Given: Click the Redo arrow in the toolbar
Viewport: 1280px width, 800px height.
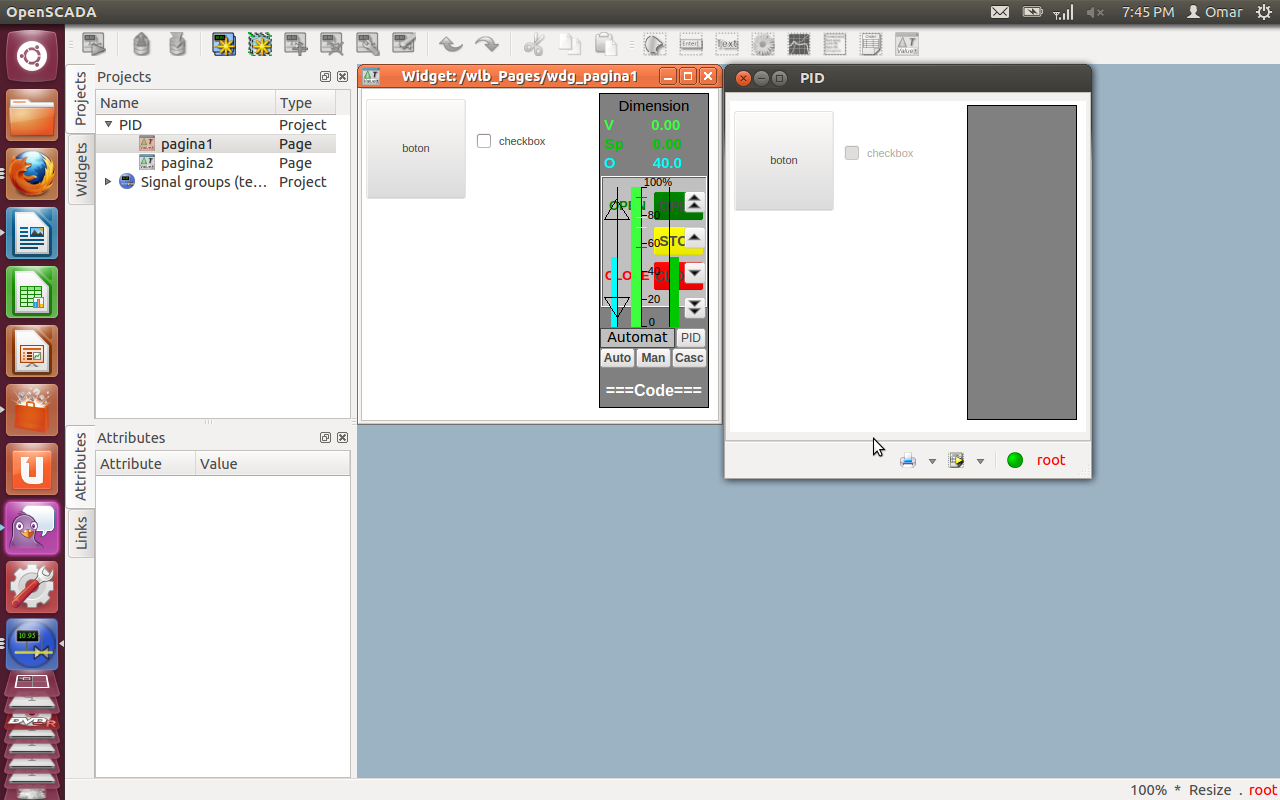Looking at the screenshot, I should 486,44.
